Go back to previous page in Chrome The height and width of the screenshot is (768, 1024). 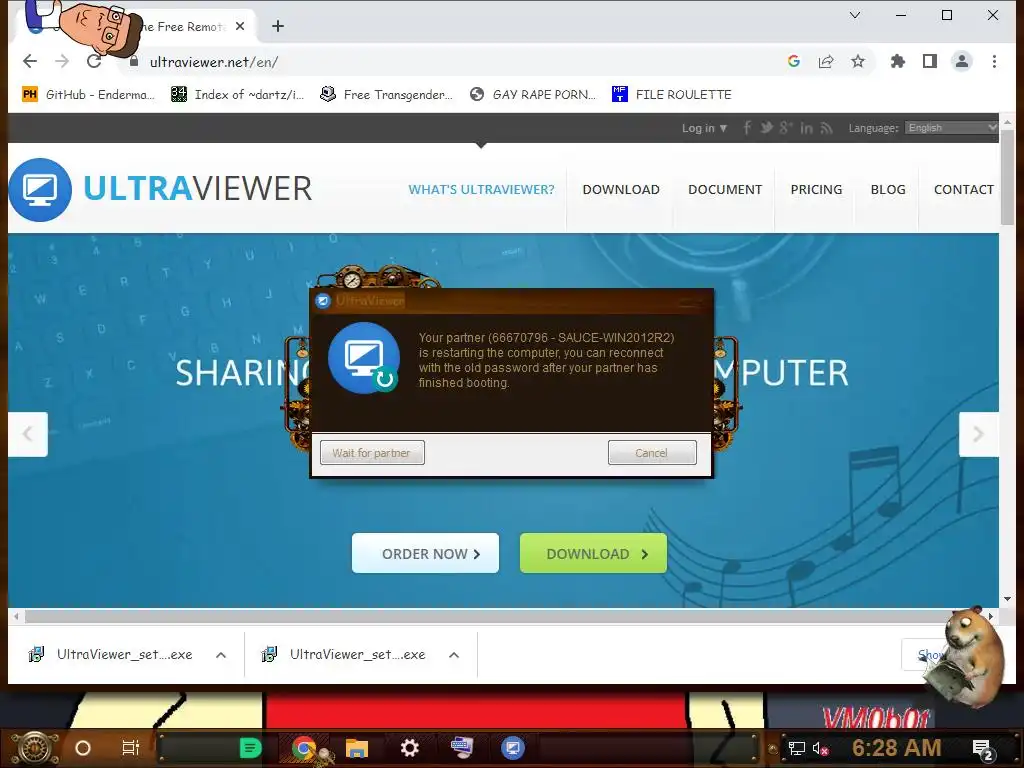tap(30, 61)
